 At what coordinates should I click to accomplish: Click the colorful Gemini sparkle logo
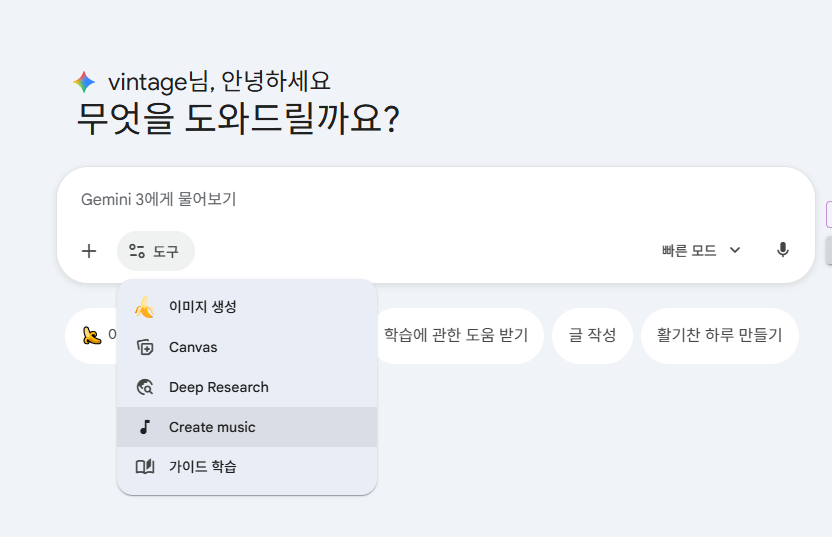(85, 82)
